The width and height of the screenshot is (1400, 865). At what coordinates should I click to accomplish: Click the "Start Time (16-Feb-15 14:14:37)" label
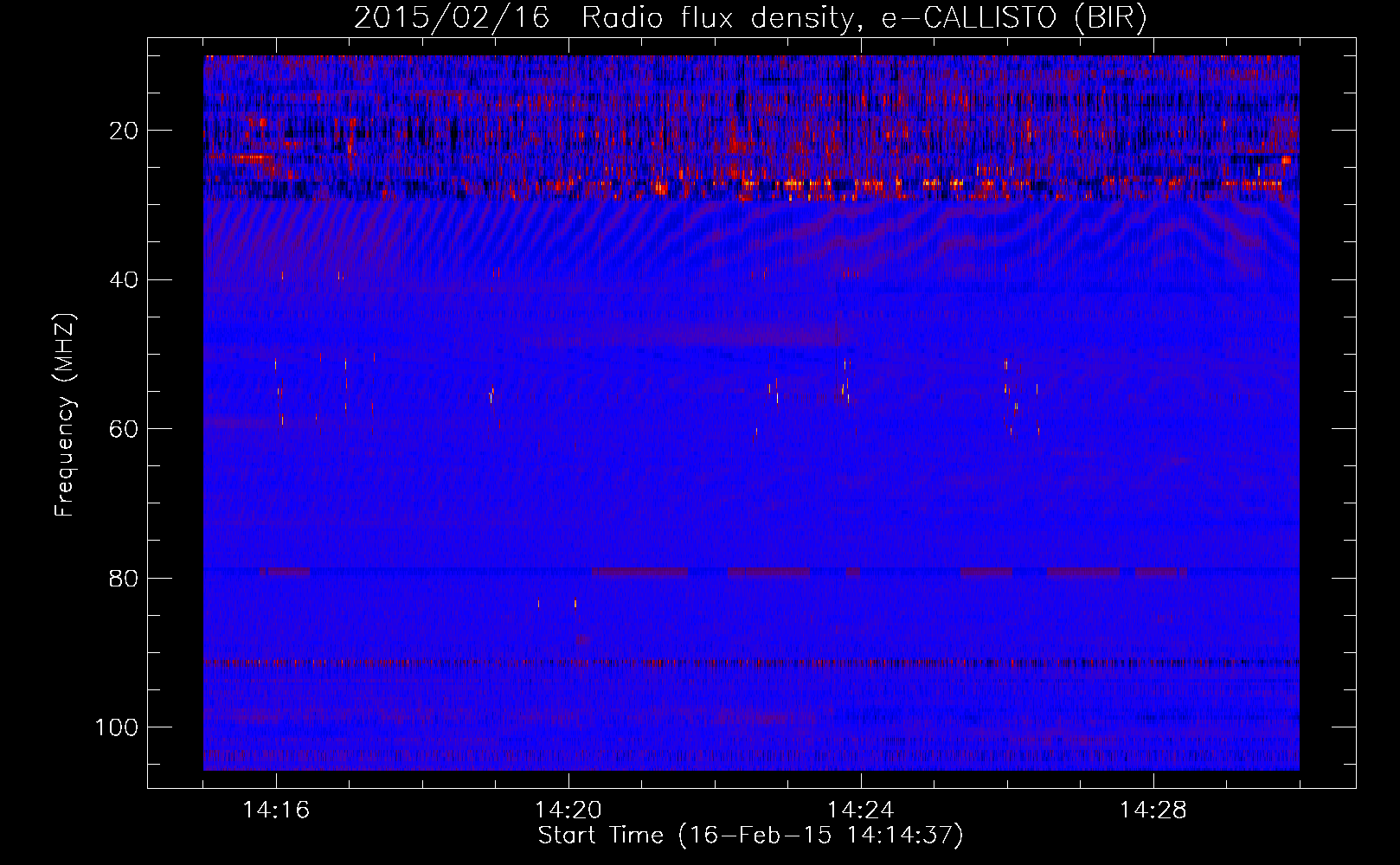(750, 836)
